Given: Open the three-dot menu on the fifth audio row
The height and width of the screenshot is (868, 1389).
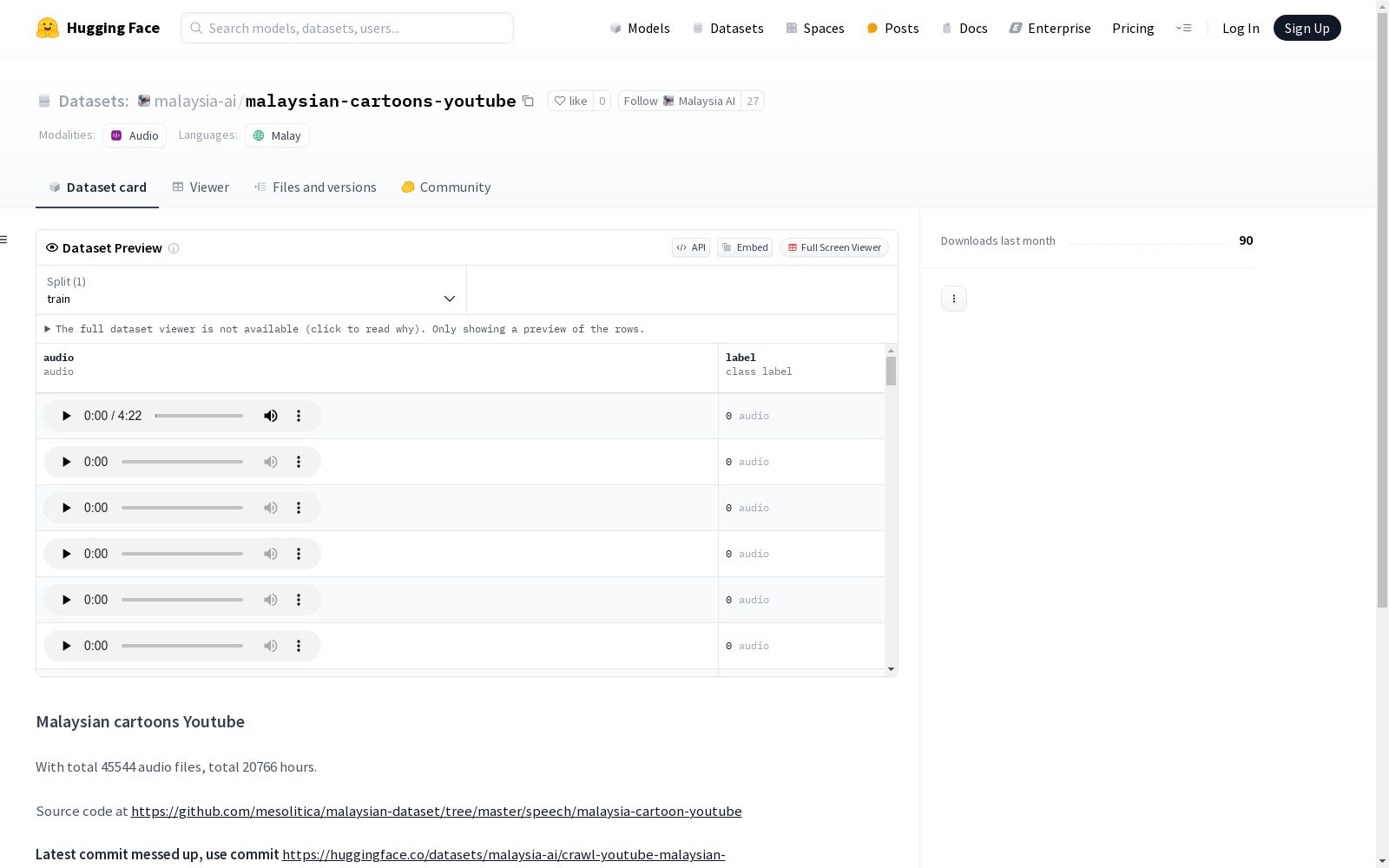Looking at the screenshot, I should 299,600.
